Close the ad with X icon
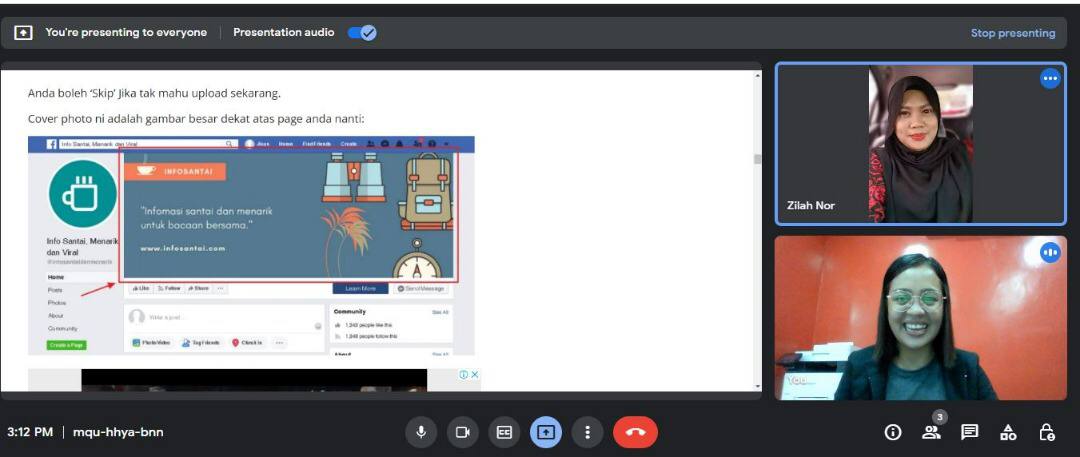 (x=475, y=374)
